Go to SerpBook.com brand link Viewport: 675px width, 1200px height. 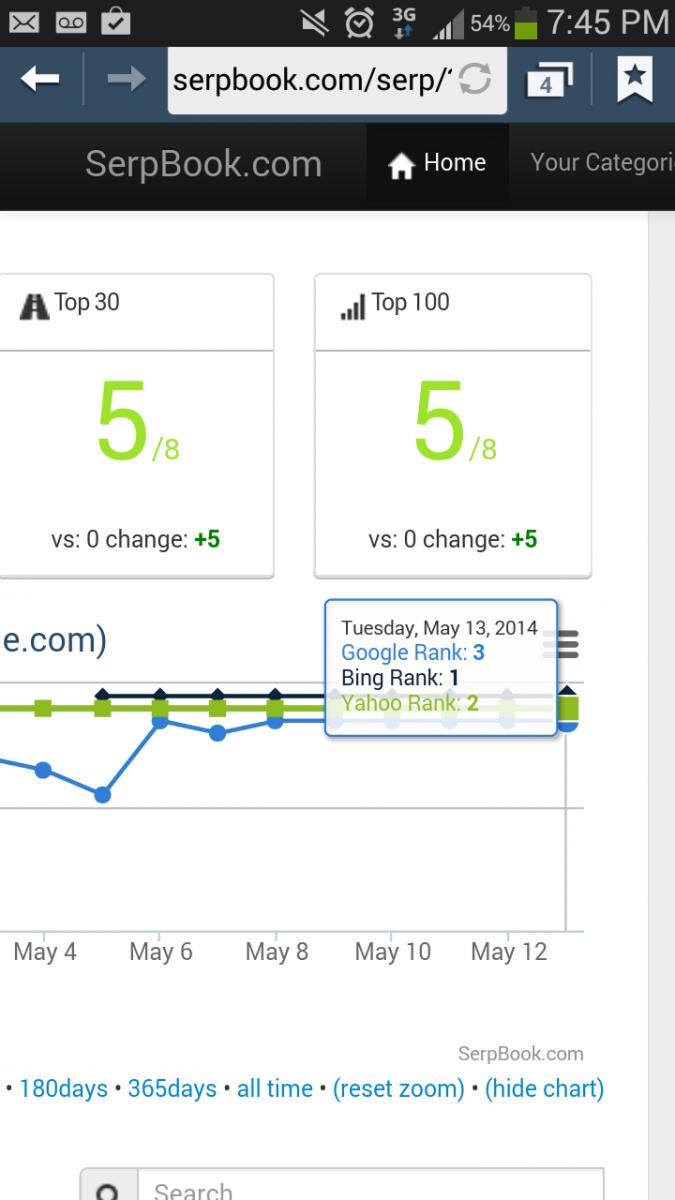tap(204, 164)
